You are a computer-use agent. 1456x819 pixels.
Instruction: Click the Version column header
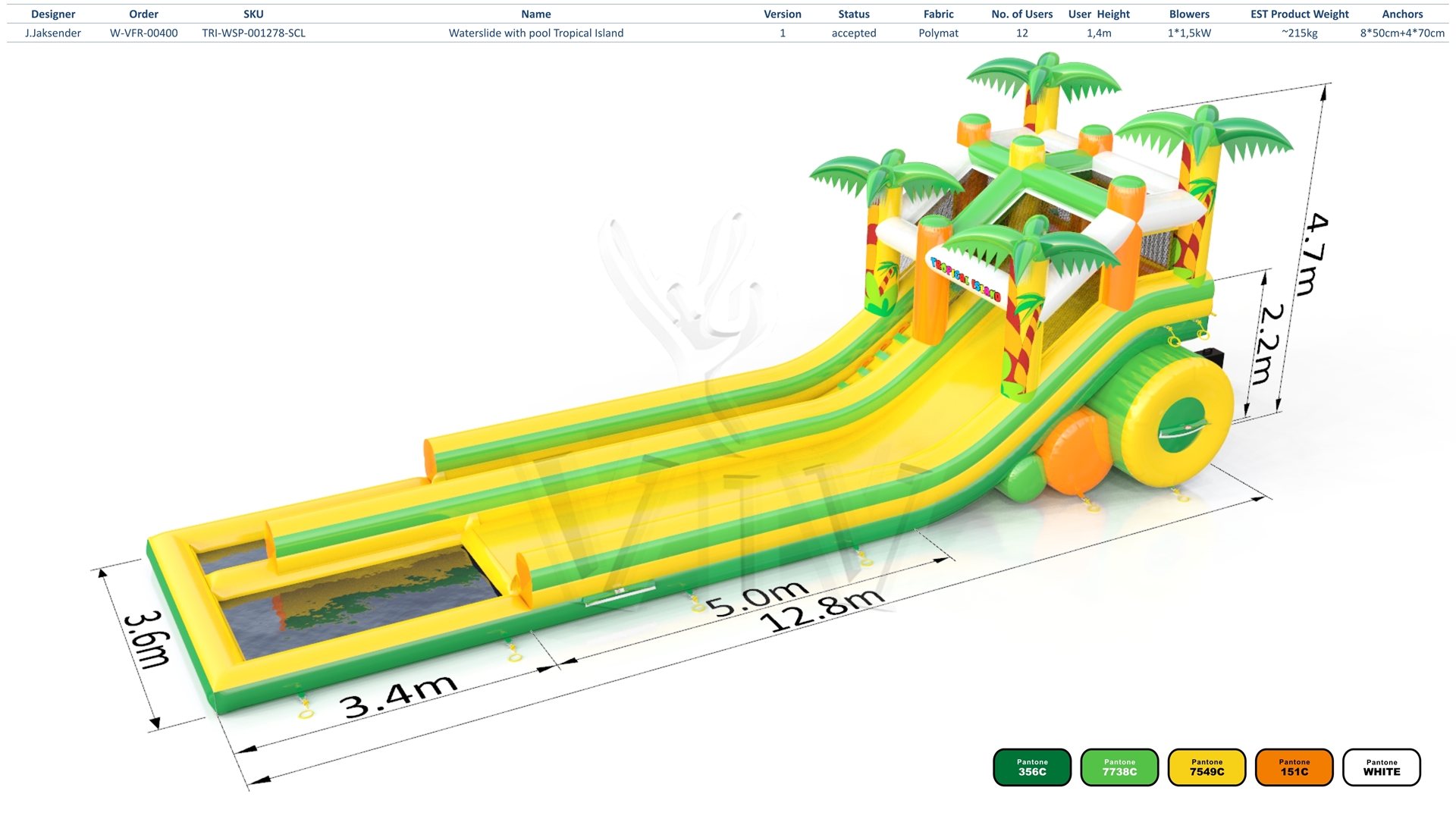[x=783, y=14]
